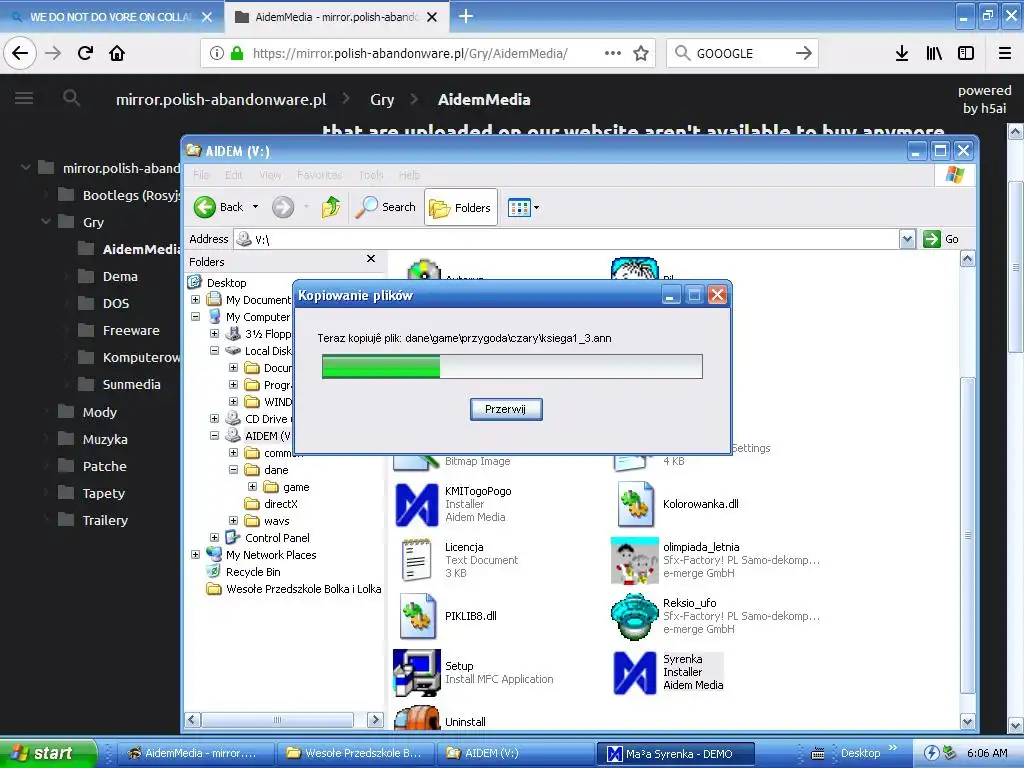1024x768 pixels.
Task: Open the Help menu in explorer
Action: [409, 175]
